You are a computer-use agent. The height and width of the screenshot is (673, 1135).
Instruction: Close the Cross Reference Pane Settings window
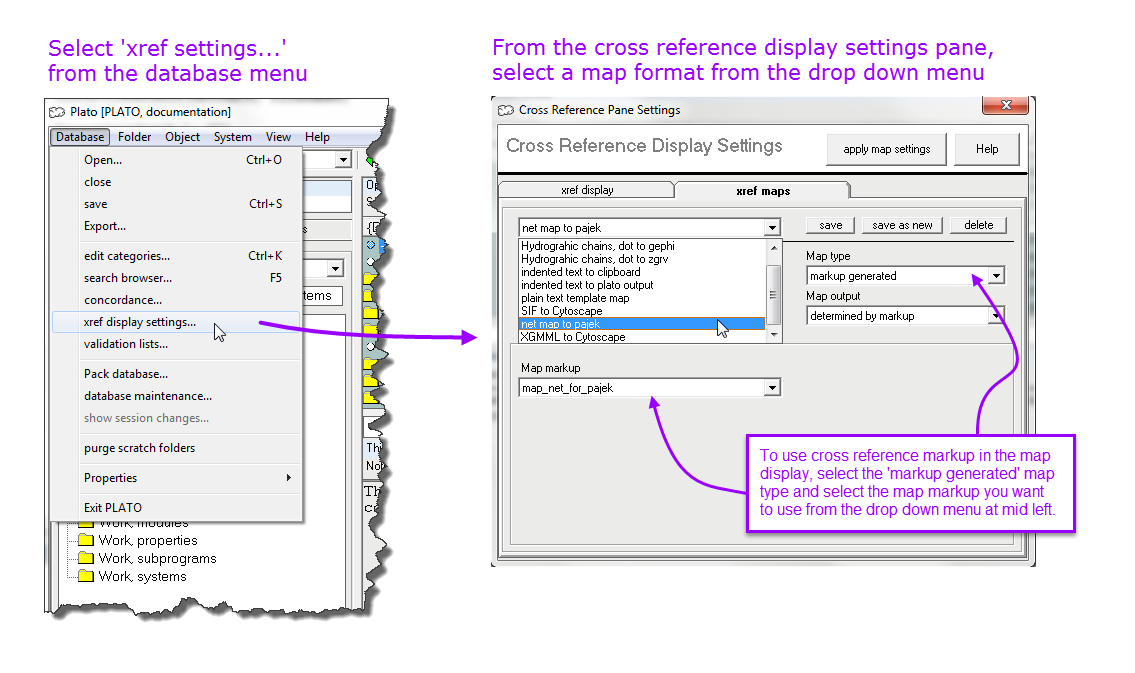pos(1005,106)
